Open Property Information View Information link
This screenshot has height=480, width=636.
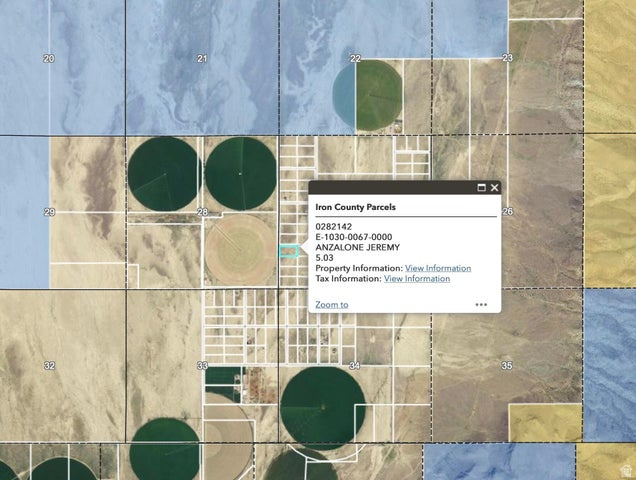[438, 268]
